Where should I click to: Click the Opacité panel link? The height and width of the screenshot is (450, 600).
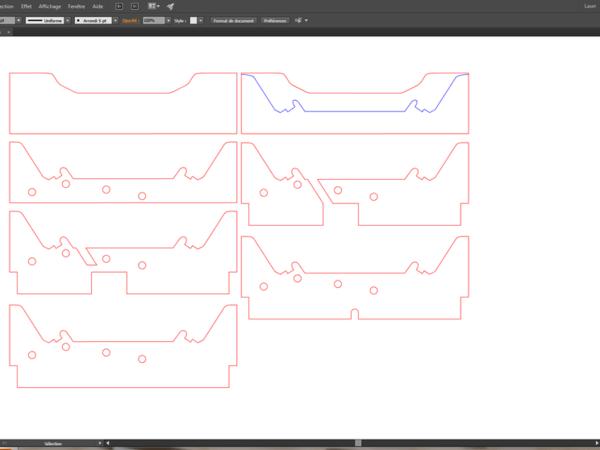click(x=130, y=20)
